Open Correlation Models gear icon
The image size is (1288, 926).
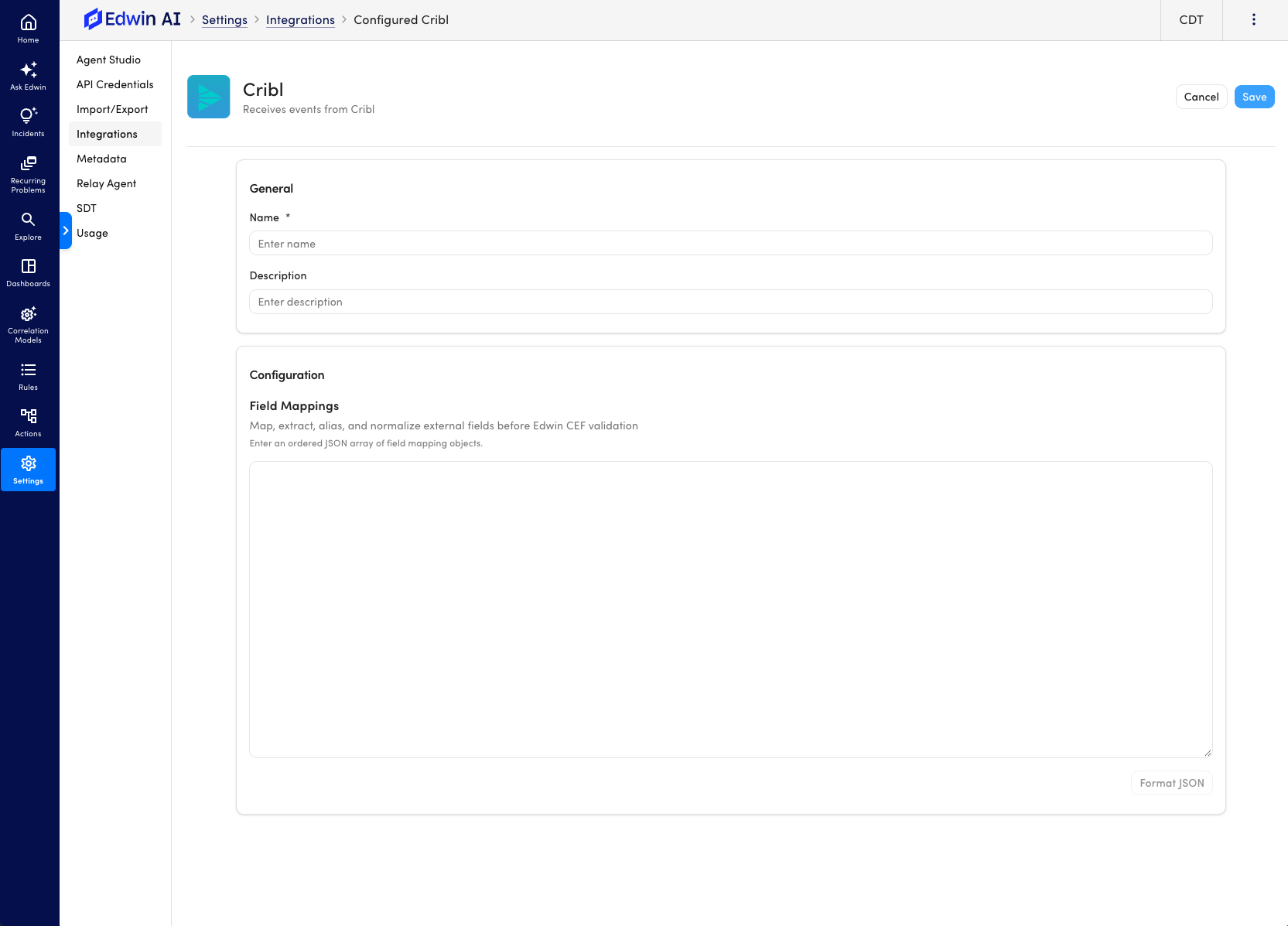tap(29, 313)
